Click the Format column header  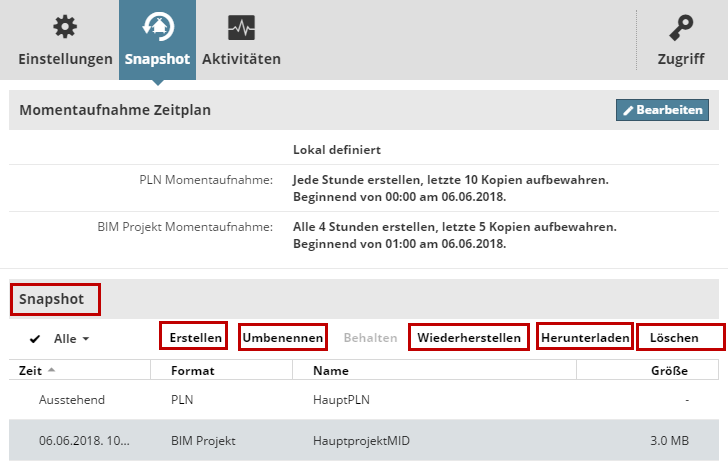(193, 371)
